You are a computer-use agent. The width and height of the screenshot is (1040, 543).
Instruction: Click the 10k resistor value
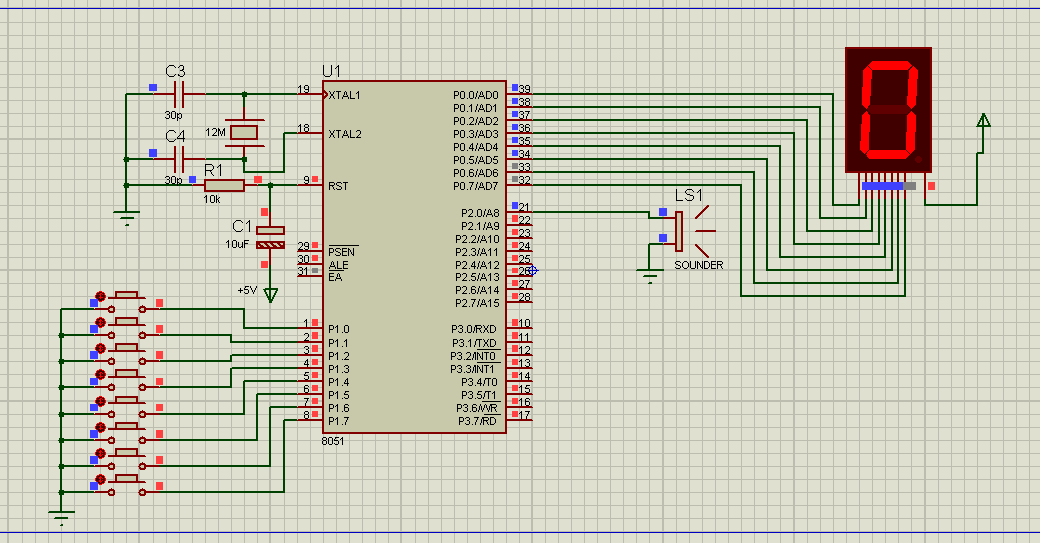tap(212, 199)
